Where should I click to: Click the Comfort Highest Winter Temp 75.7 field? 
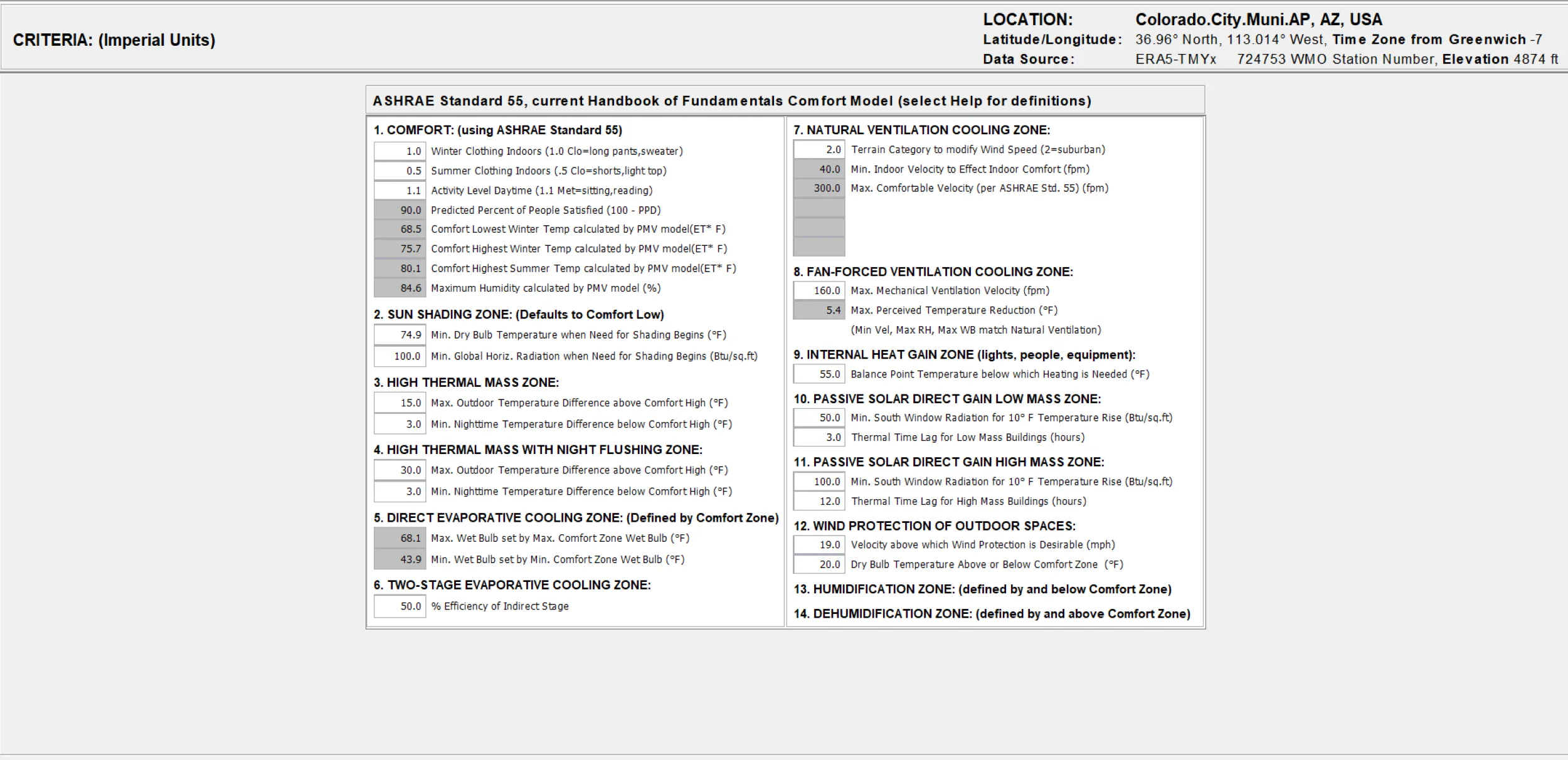pos(400,249)
